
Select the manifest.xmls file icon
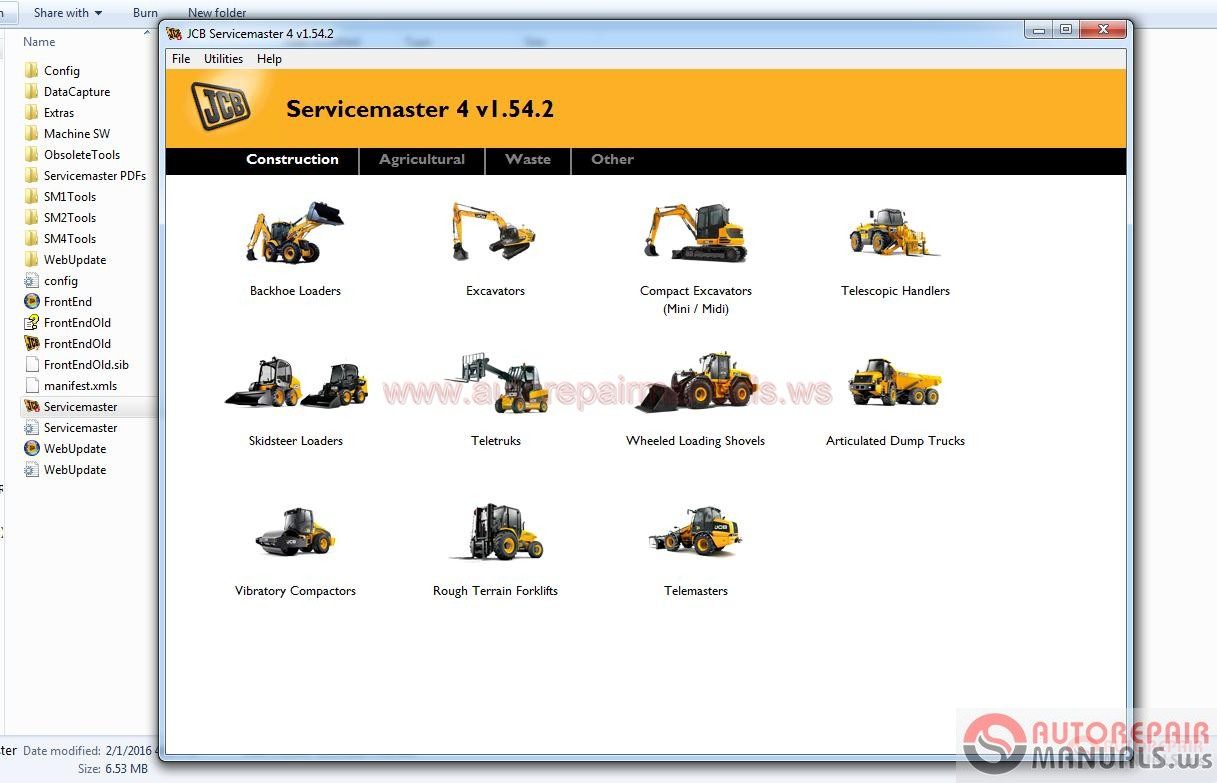pyautogui.click(x=32, y=385)
